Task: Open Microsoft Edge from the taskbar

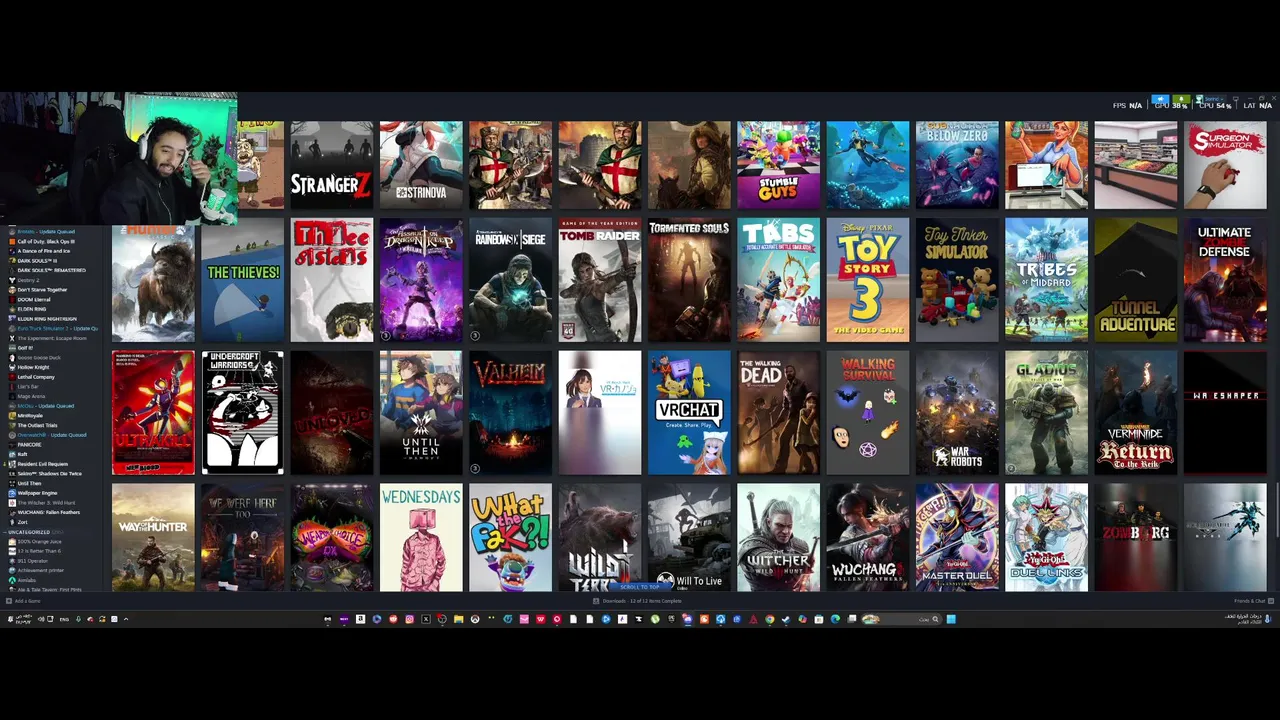Action: coord(835,619)
